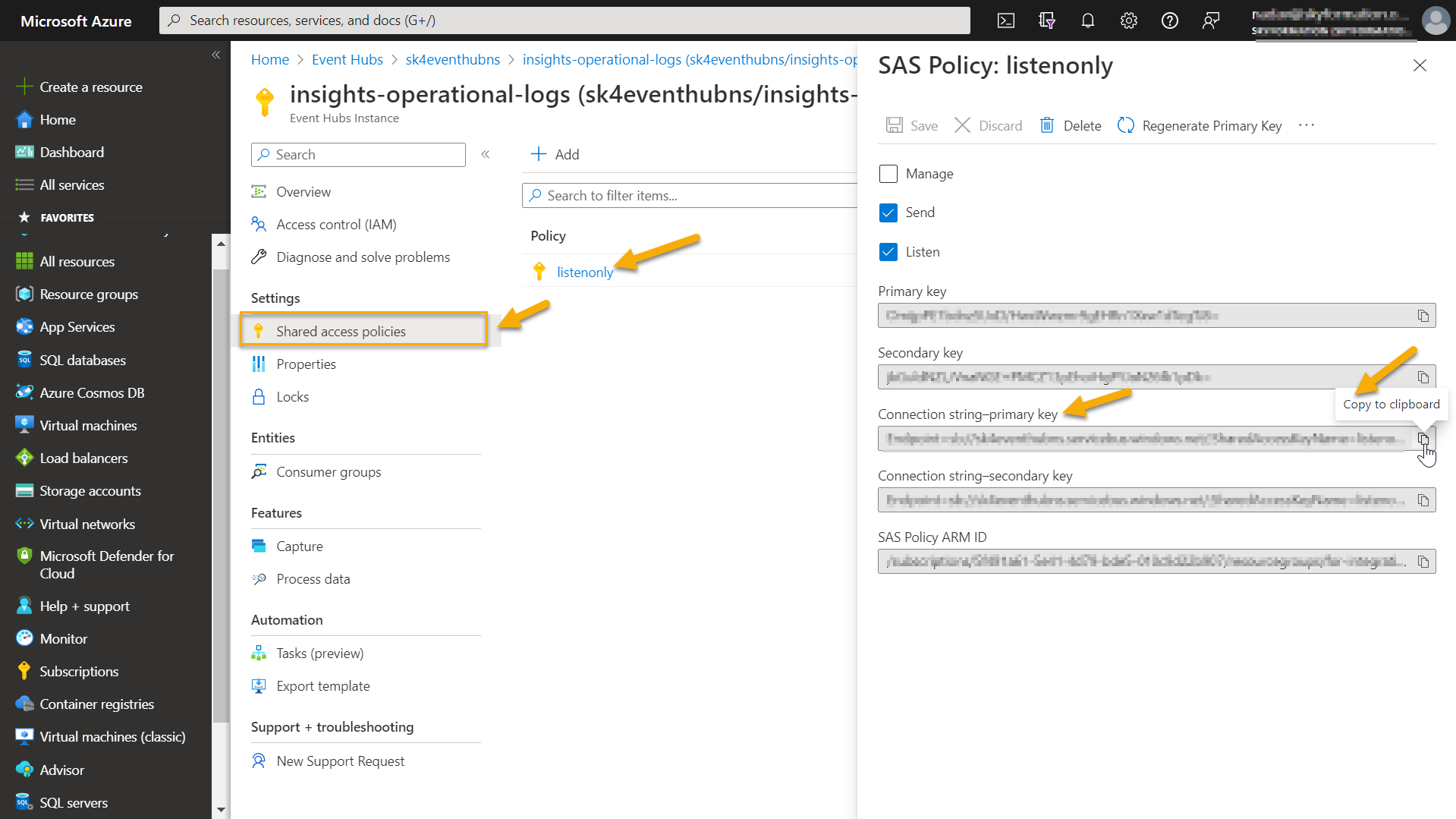Open the help question mark icon
The image size is (1456, 819).
[x=1170, y=20]
